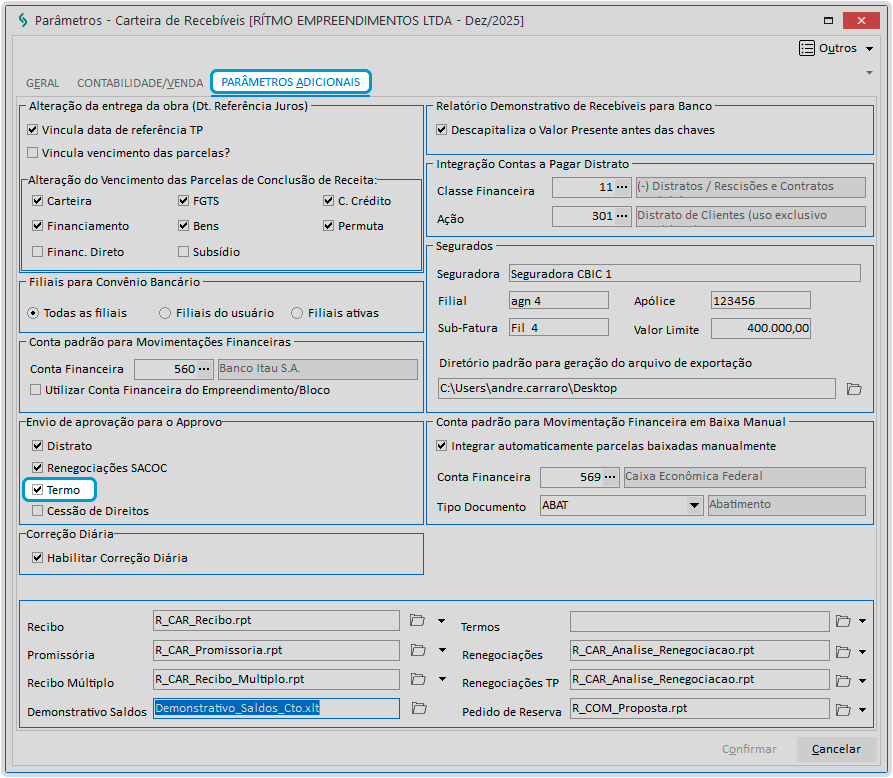This screenshot has width=893, height=778.
Task: Open lookup for Ação 301
Action: click(622, 216)
